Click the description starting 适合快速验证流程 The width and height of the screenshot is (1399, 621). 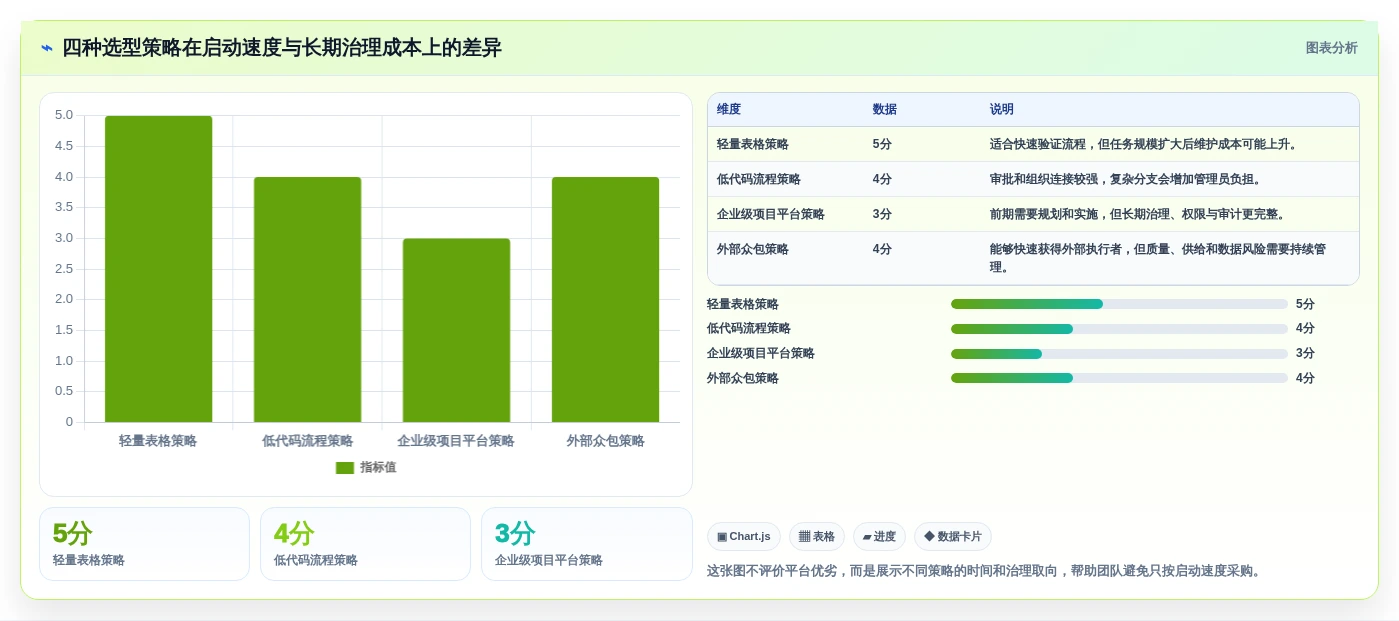point(1143,145)
